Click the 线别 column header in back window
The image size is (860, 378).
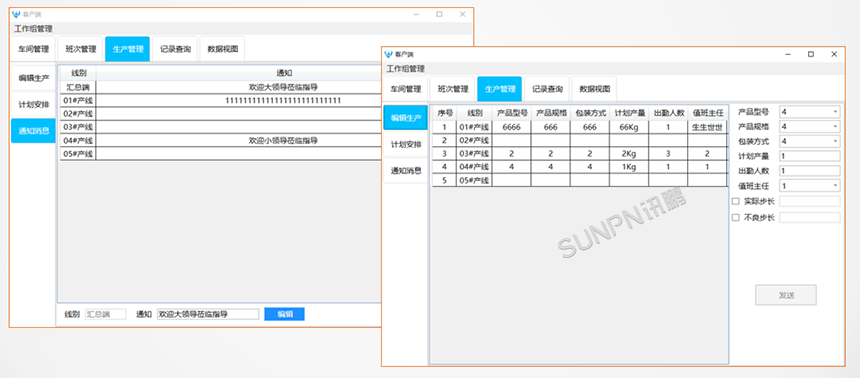pyautogui.click(x=78, y=73)
